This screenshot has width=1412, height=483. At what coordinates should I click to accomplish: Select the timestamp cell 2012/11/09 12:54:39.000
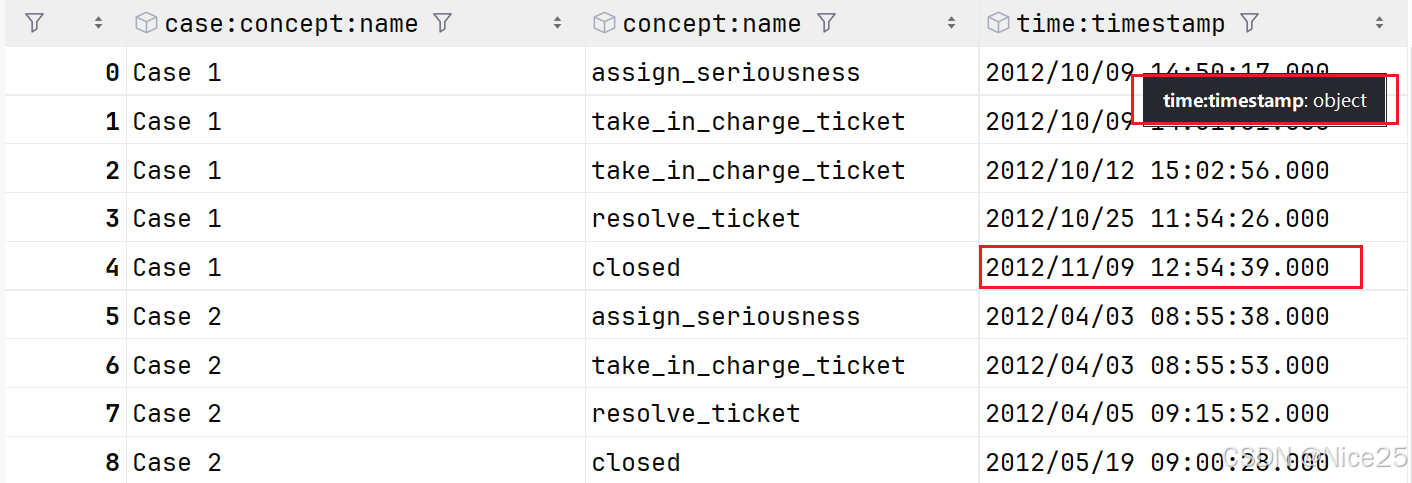coord(1157,267)
